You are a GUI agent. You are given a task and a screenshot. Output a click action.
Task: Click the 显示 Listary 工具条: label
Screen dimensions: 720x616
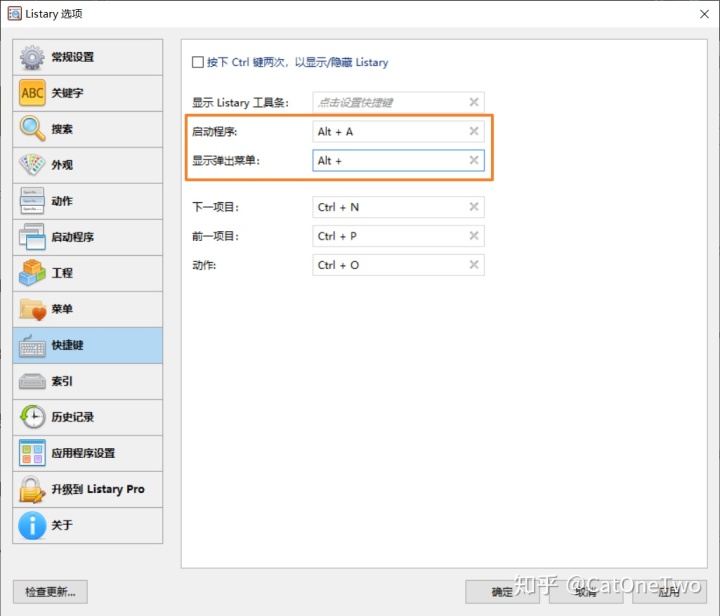pyautogui.click(x=241, y=102)
